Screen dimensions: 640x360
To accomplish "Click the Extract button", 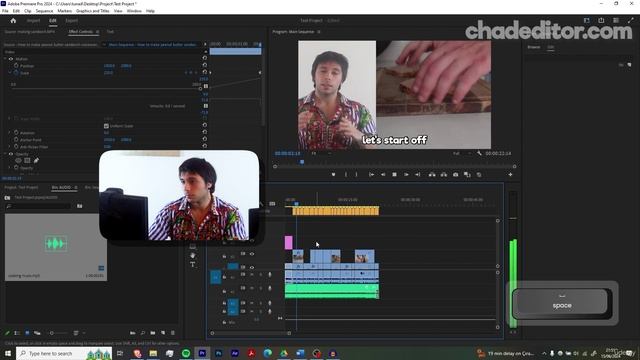I will pos(444,175).
